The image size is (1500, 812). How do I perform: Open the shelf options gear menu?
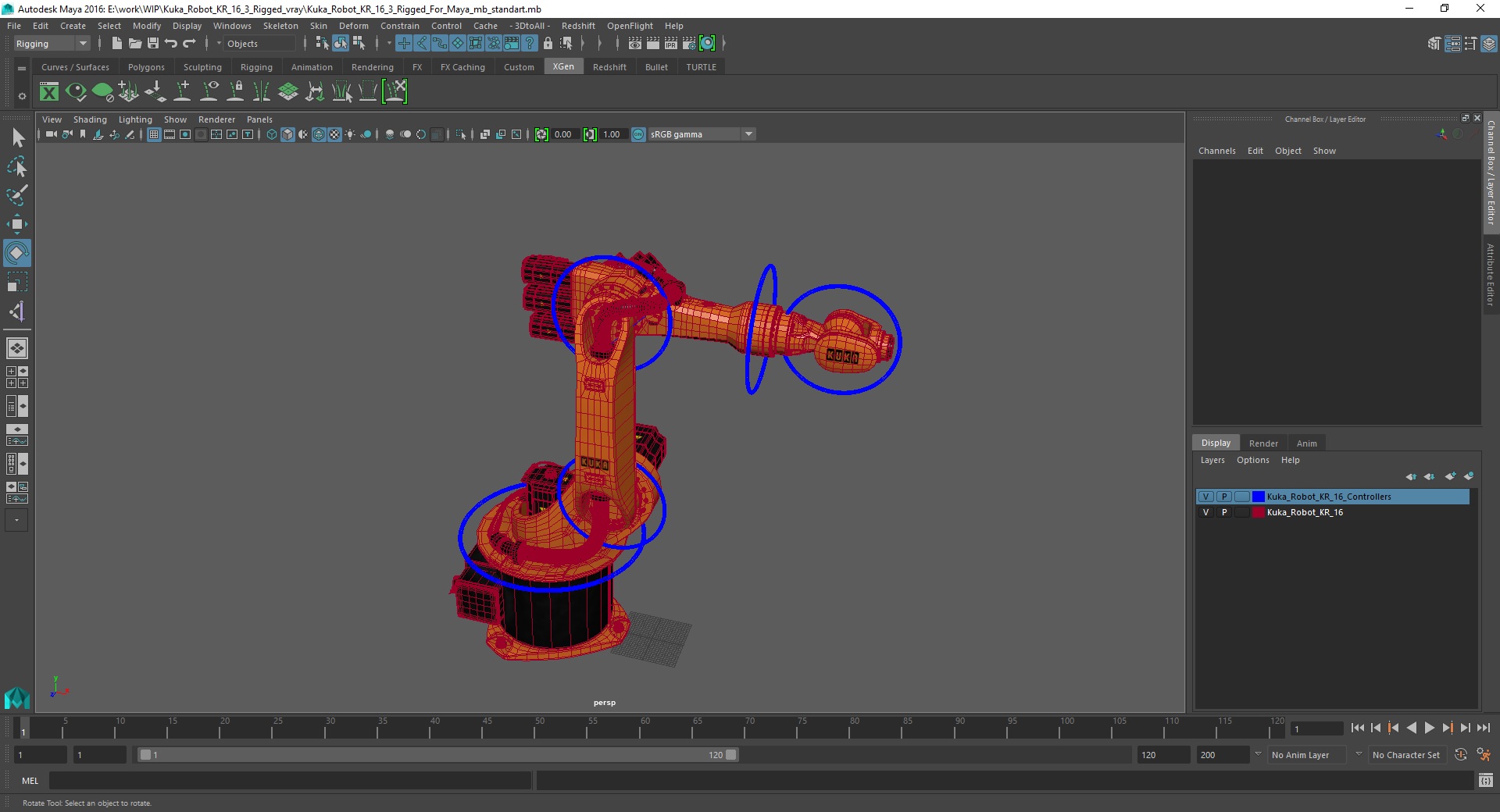(x=22, y=96)
